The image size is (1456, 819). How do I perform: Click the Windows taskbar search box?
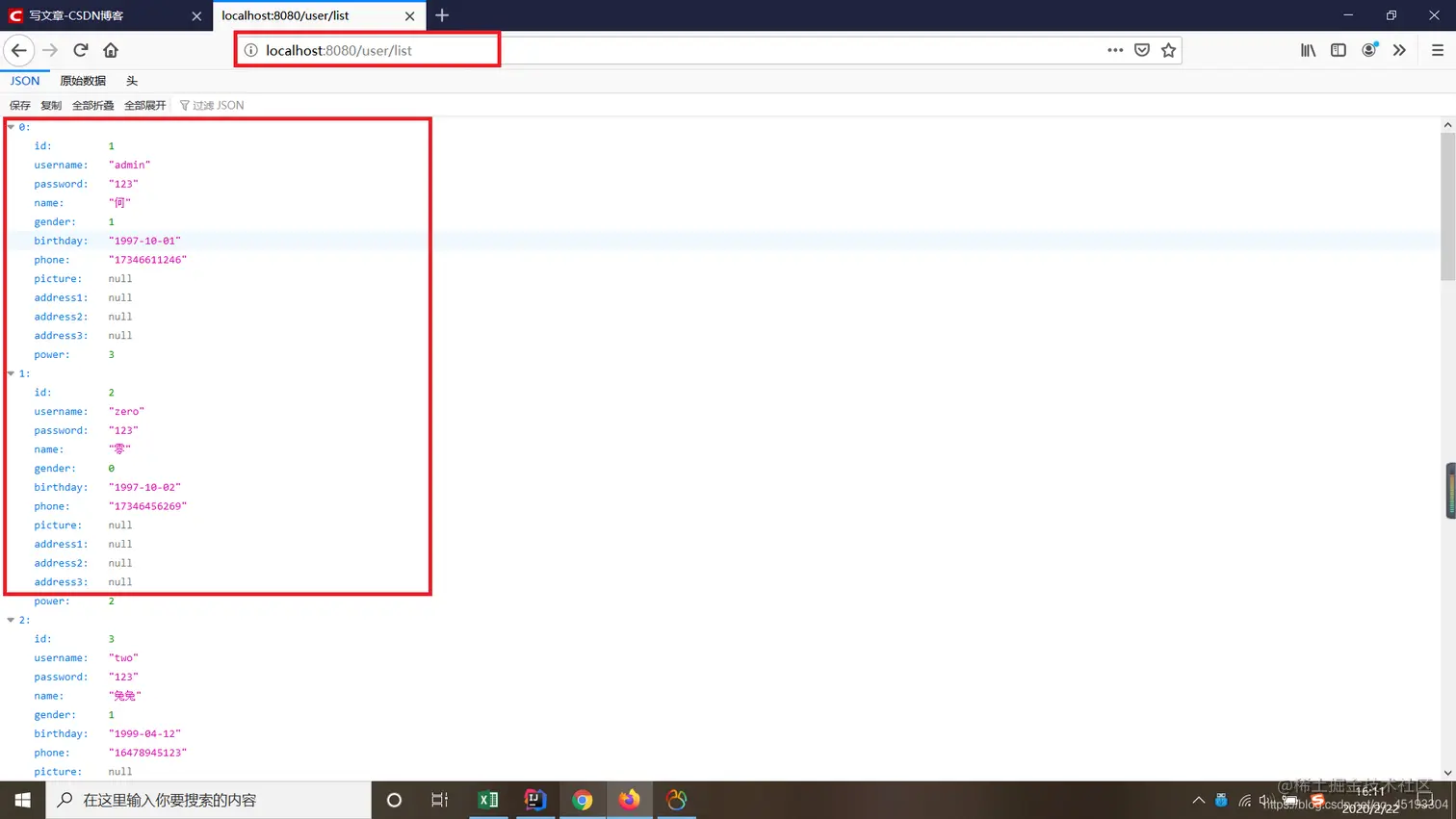[209, 800]
